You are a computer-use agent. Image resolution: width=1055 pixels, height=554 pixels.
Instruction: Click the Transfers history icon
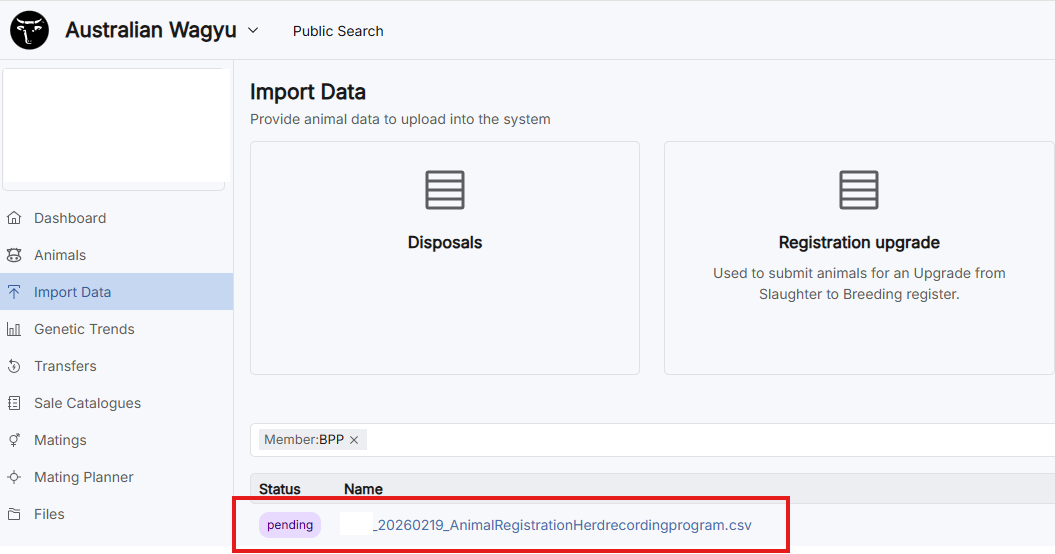point(14,366)
